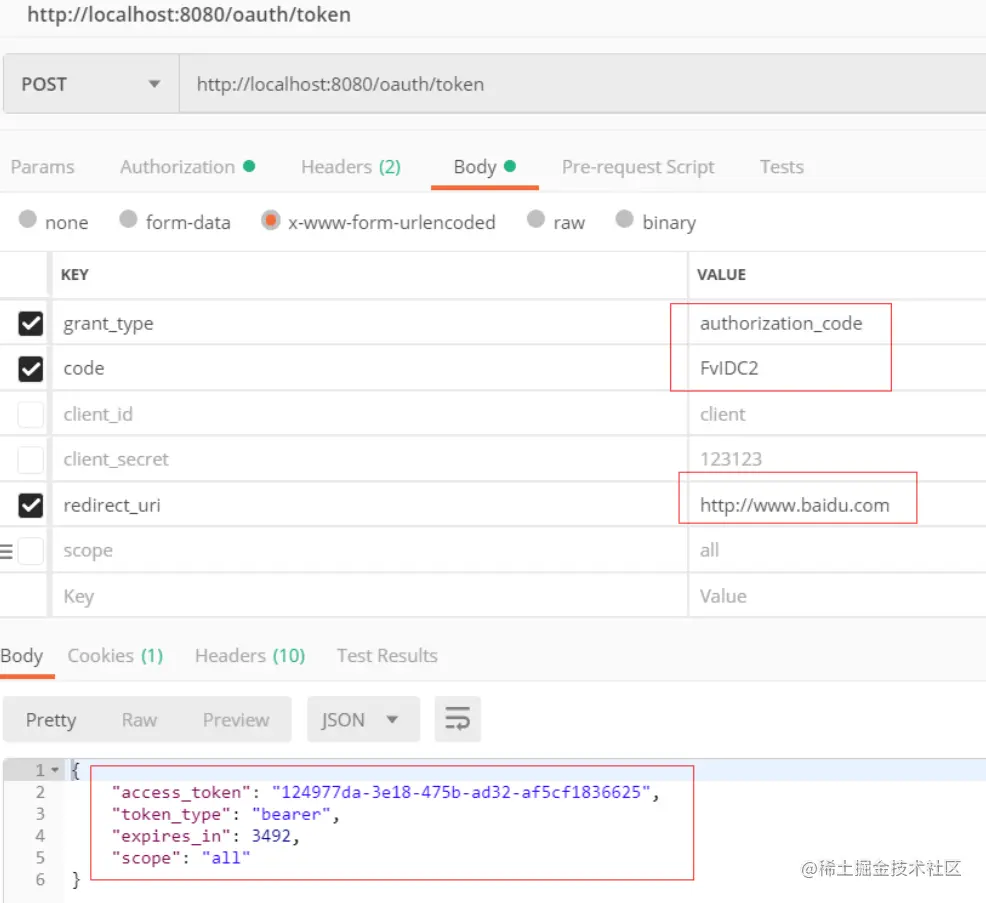Collapse the JSON object at line 1
Image resolution: width=986 pixels, height=903 pixels.
point(55,770)
